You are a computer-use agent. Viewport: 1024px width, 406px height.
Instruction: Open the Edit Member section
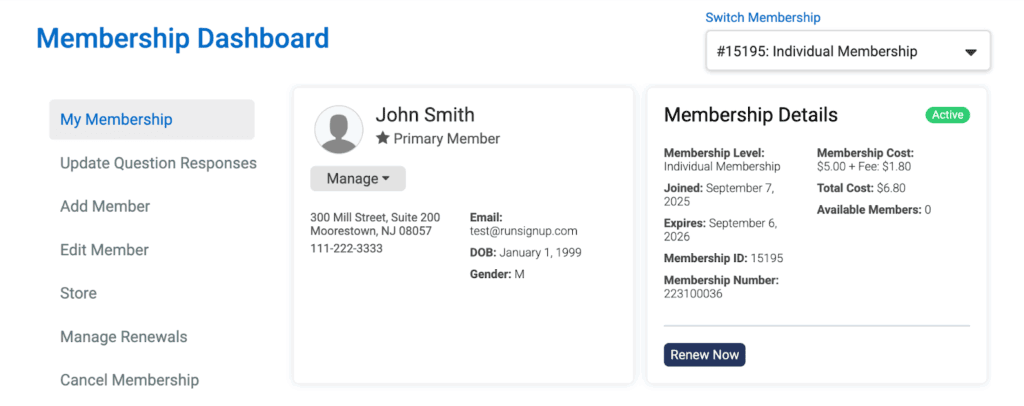click(x=104, y=250)
